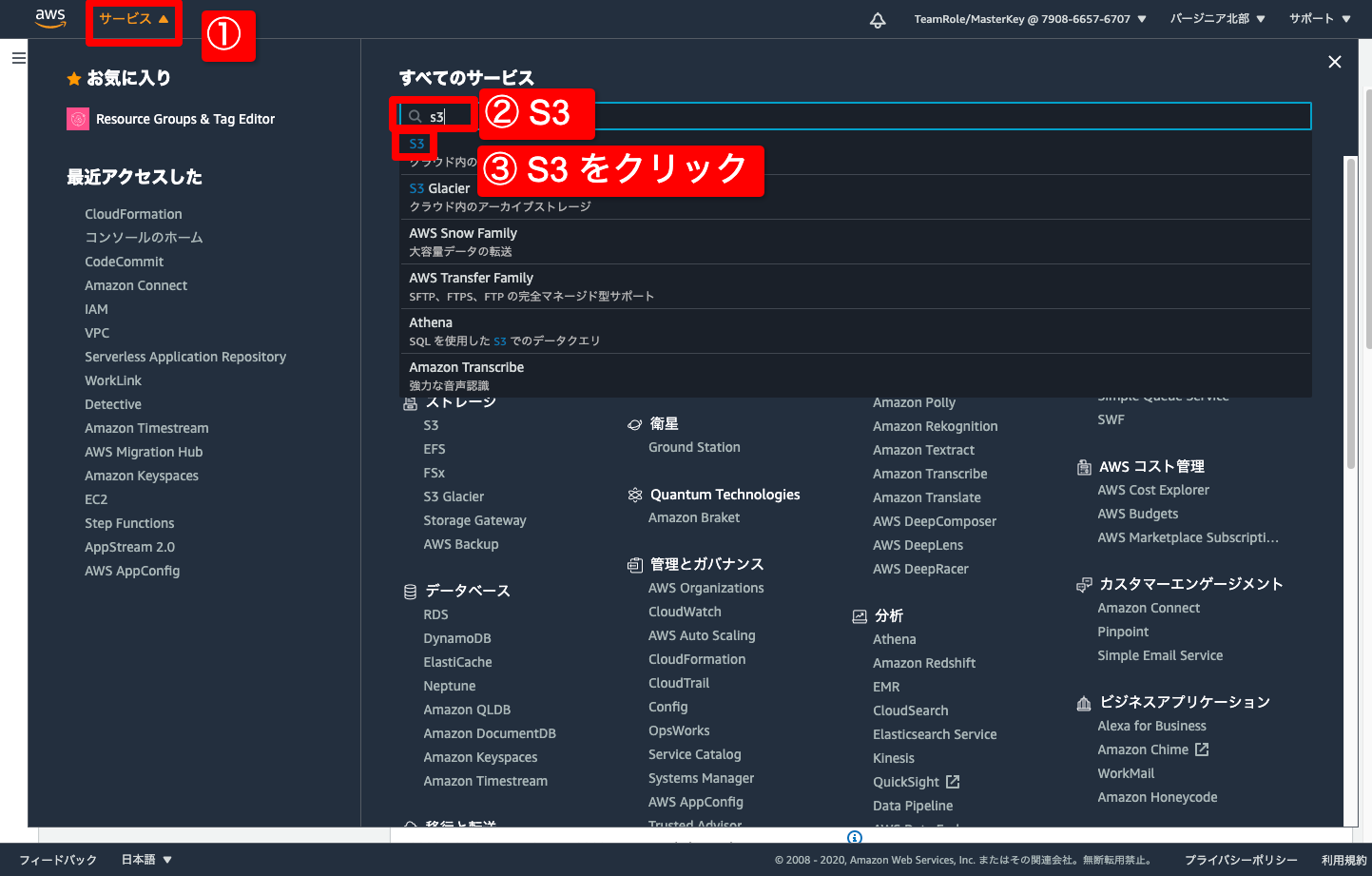Click the Customer Engagement category icon

tap(1084, 585)
